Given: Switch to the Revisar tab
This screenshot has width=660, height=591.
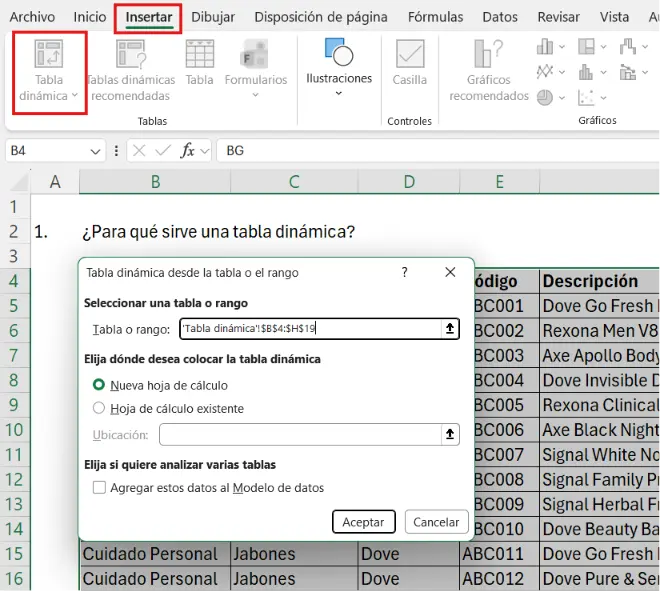Looking at the screenshot, I should (559, 17).
